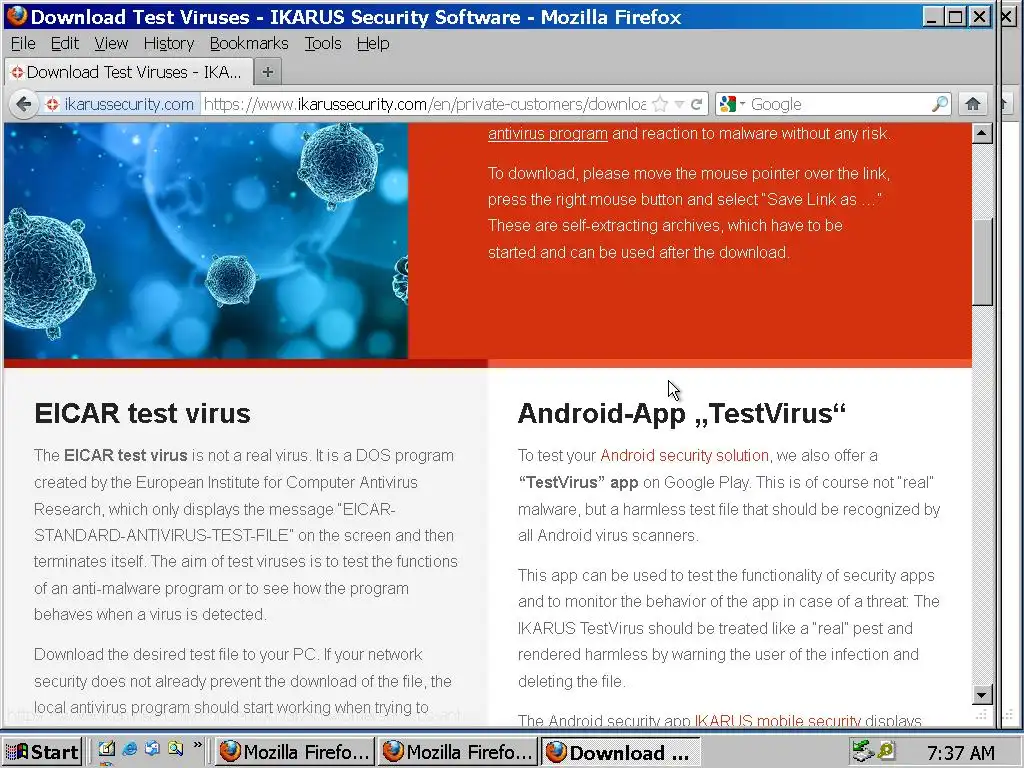Image resolution: width=1024 pixels, height=768 pixels.
Task: Click the page scrollbar up arrow
Action: 982,133
